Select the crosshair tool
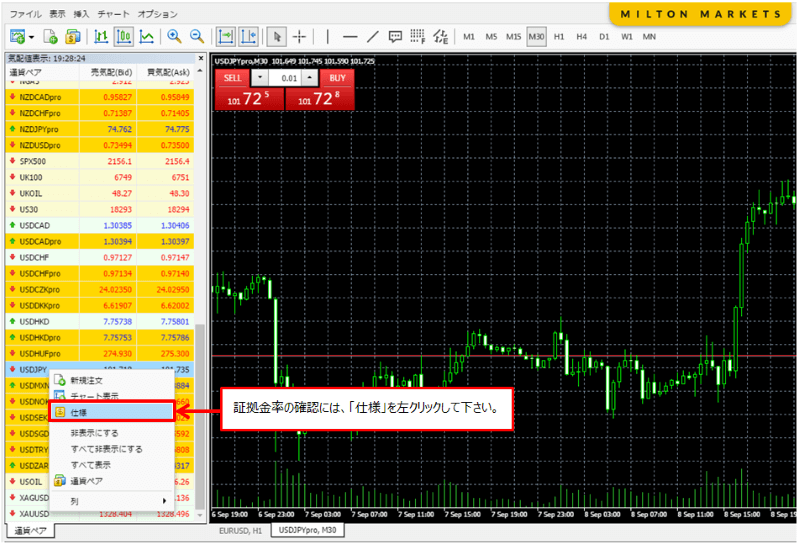This screenshot has width=800, height=545. click(299, 37)
